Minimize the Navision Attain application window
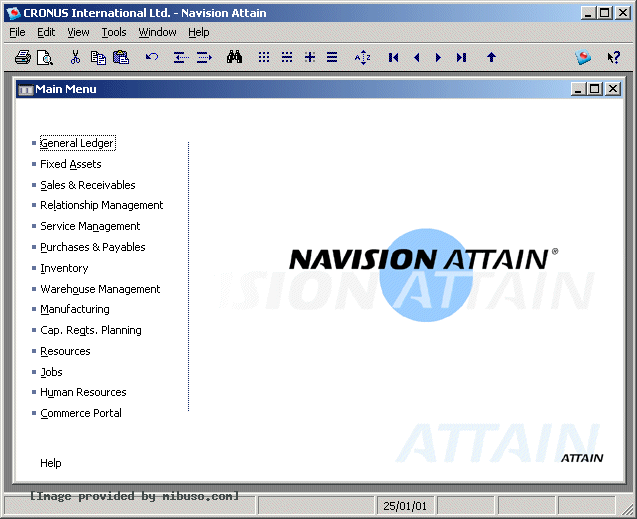 (588, 13)
